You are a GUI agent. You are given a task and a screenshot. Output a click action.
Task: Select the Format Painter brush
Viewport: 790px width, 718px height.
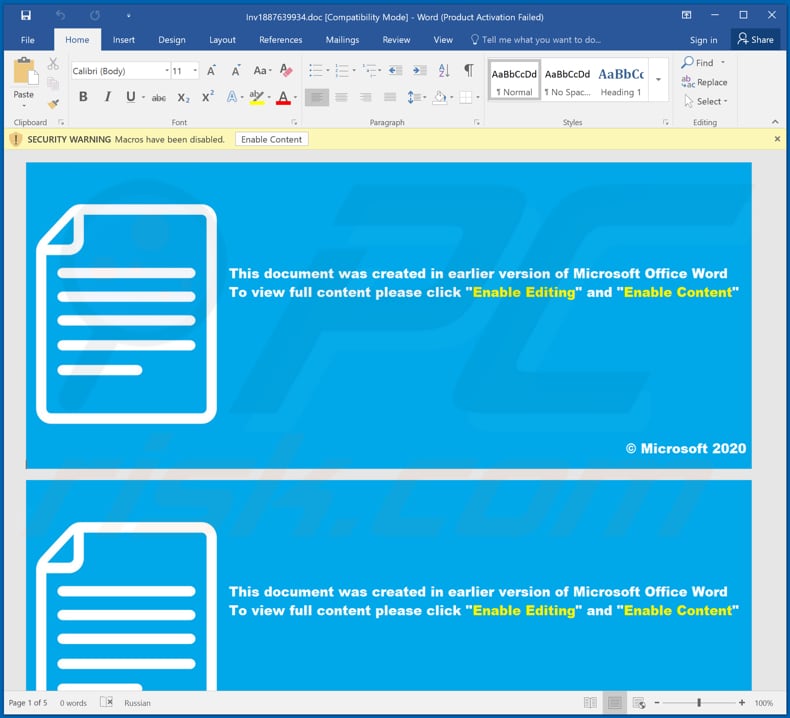pos(53,104)
